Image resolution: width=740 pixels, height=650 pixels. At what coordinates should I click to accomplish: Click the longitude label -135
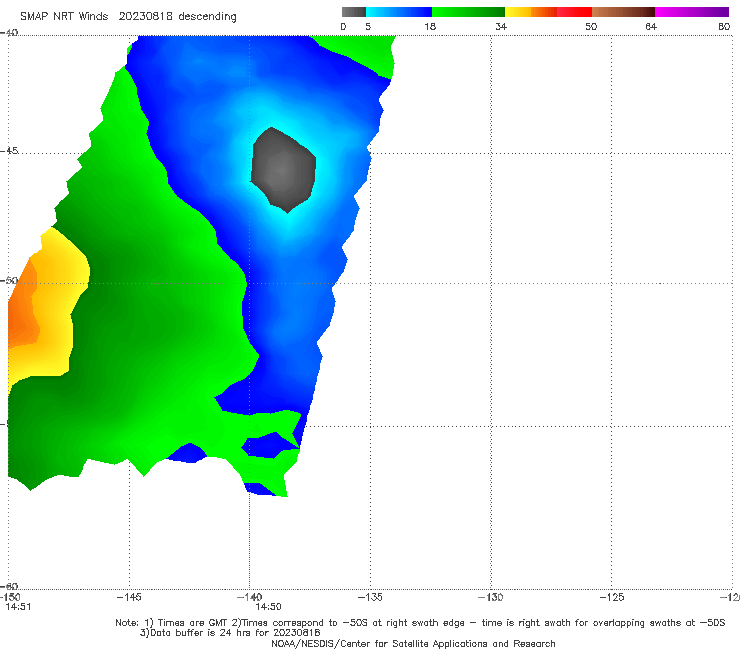pos(370,597)
